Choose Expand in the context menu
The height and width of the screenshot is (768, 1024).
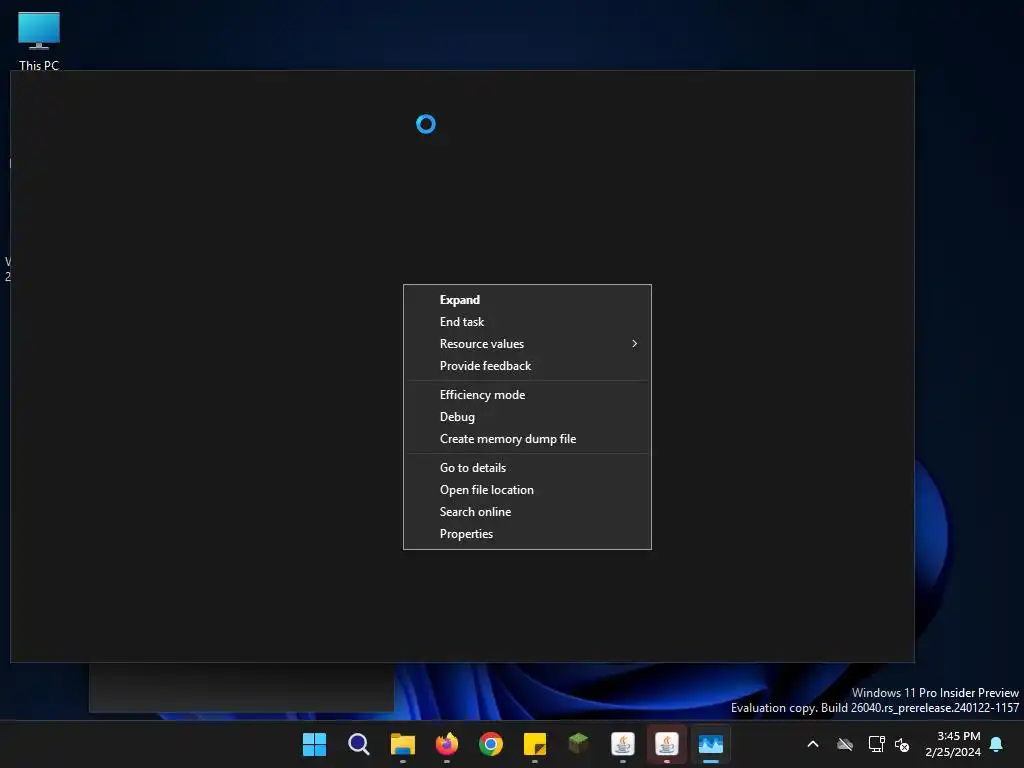527,300
